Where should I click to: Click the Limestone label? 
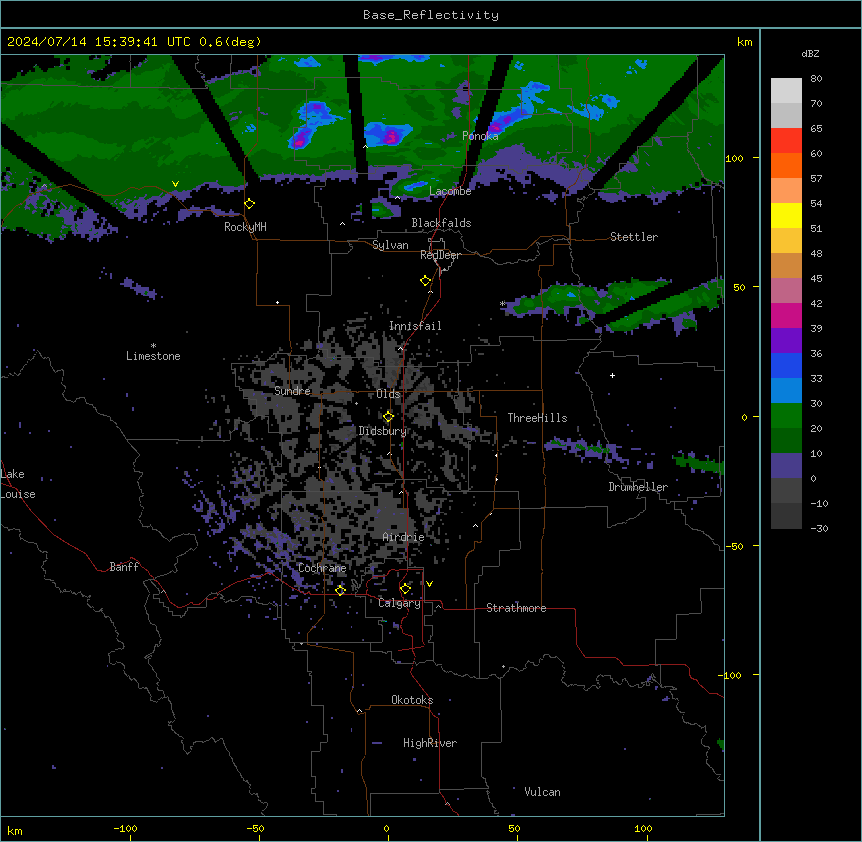153,356
